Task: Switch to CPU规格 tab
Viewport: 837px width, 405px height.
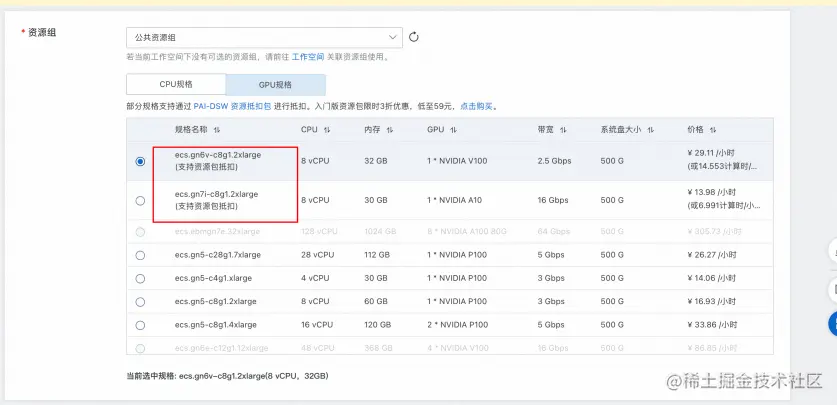Action: [176, 84]
